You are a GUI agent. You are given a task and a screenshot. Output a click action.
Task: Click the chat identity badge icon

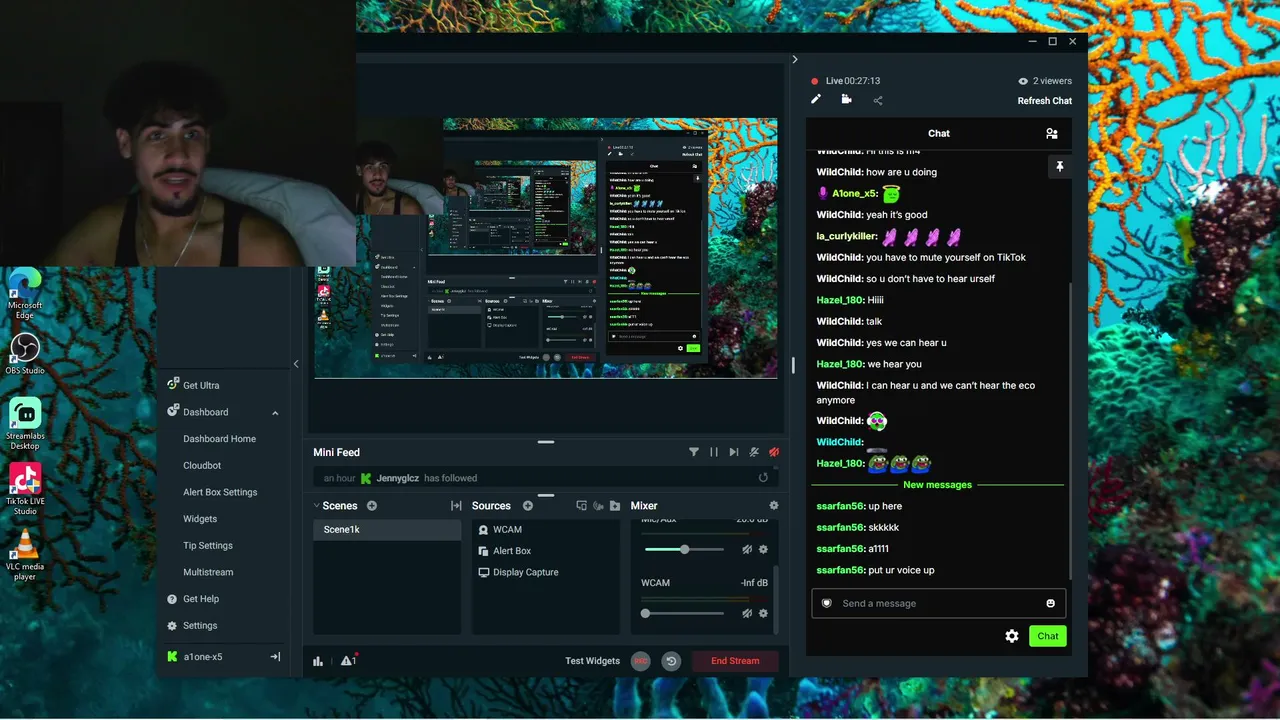coord(826,603)
